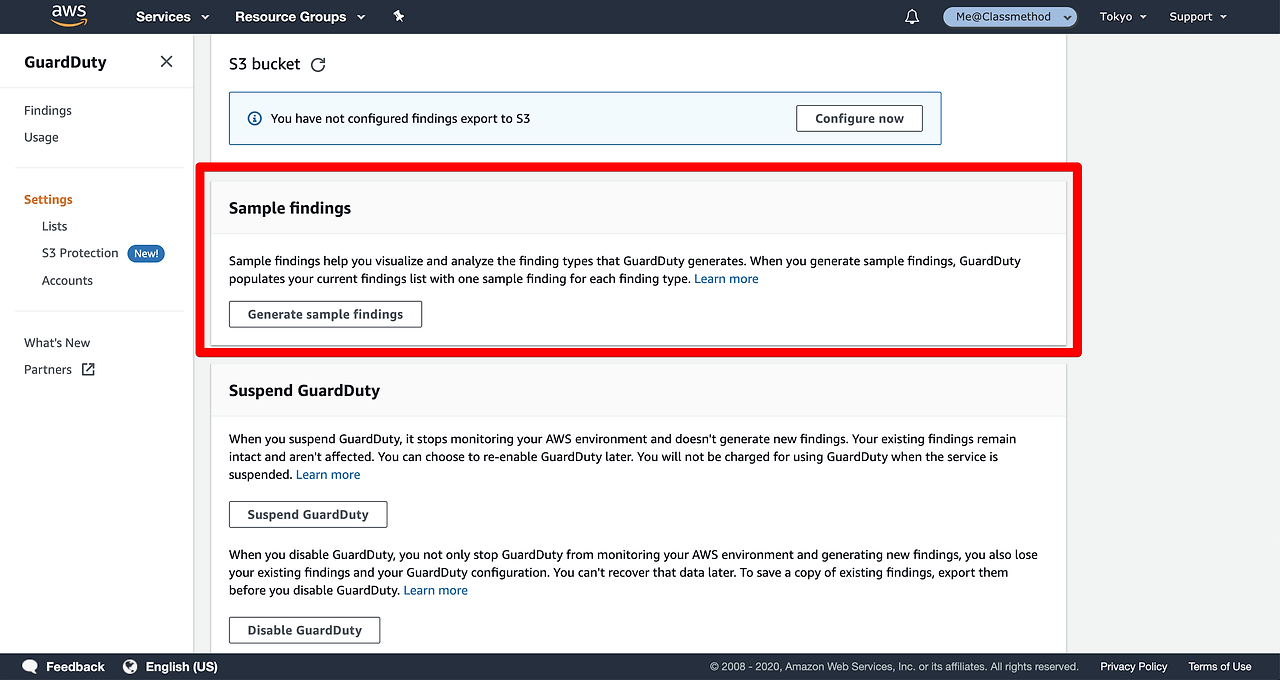Click the New! badge beside S3 Protection
Screen dimensions: 1280x680
point(146,254)
